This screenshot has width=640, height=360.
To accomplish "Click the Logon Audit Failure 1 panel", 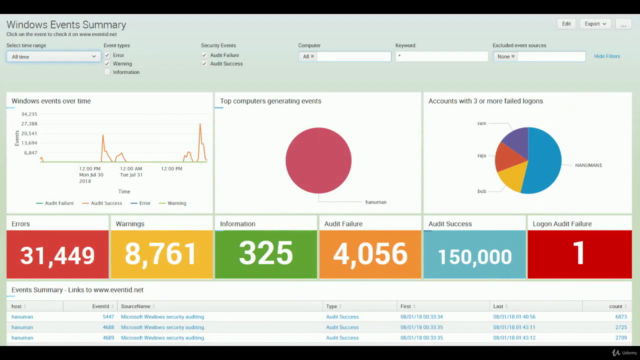I will (x=580, y=254).
